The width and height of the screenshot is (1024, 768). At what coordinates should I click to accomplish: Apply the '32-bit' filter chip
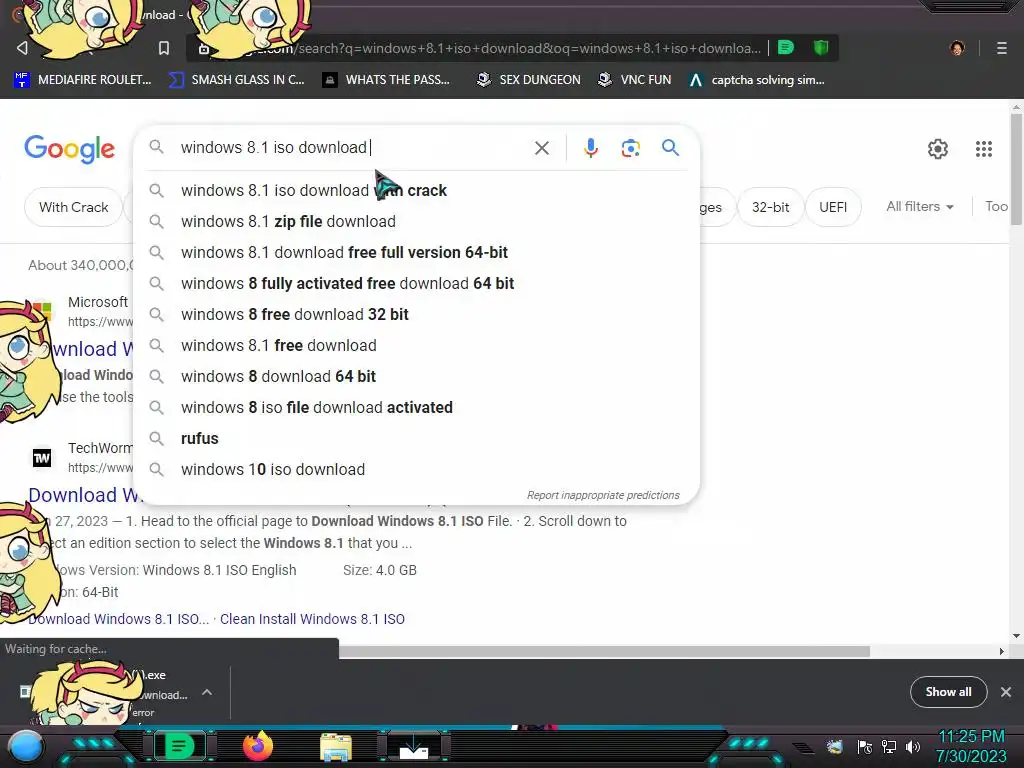(x=770, y=207)
